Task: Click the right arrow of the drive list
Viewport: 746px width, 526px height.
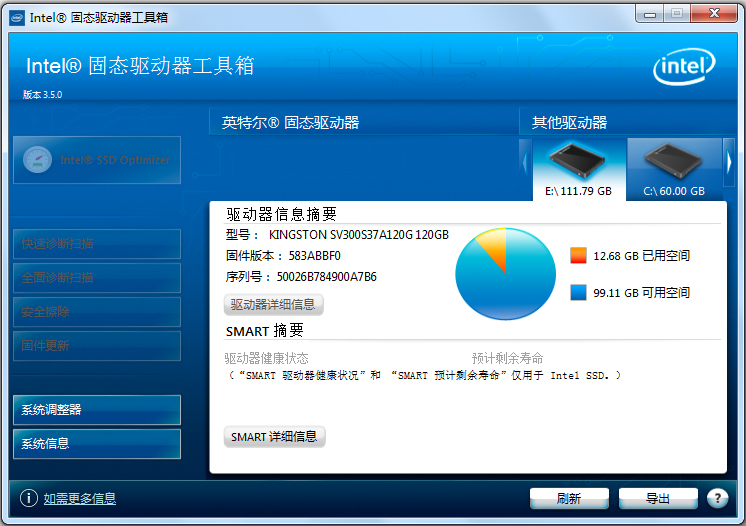Action: pyautogui.click(x=729, y=163)
